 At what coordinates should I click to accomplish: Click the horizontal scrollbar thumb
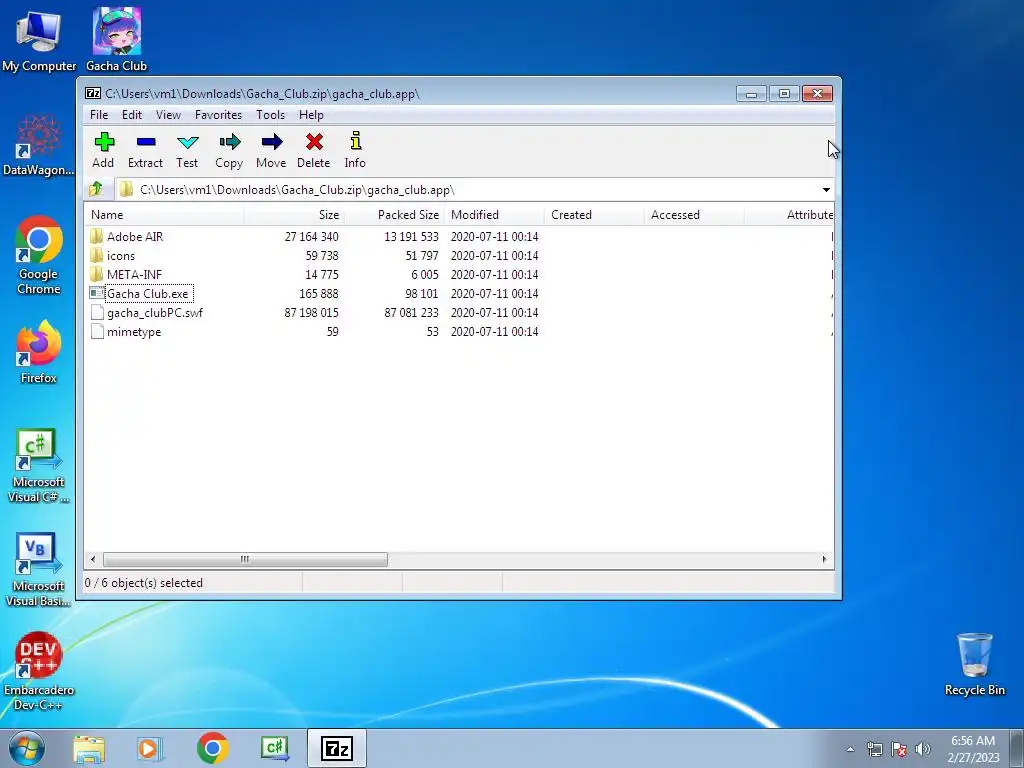click(245, 560)
